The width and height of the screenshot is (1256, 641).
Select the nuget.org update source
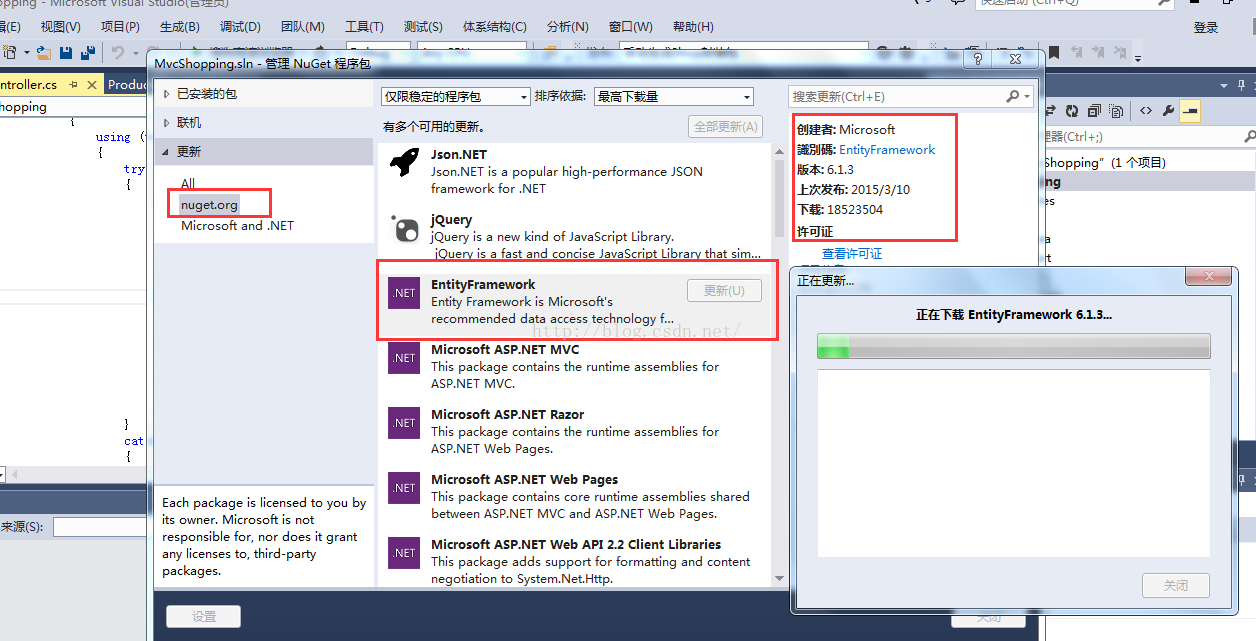click(209, 205)
